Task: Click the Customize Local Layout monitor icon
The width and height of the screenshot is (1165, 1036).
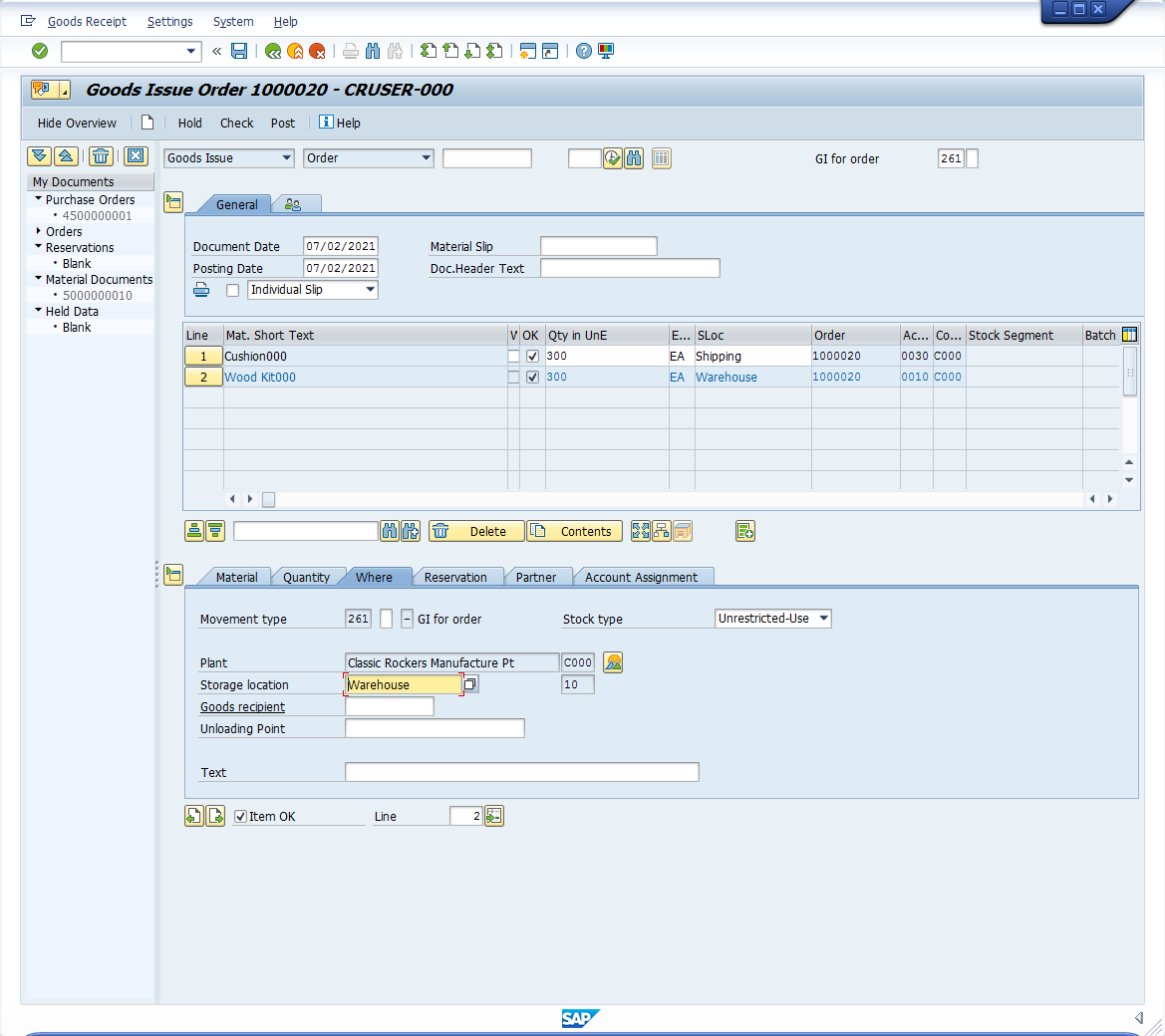Action: [x=606, y=51]
